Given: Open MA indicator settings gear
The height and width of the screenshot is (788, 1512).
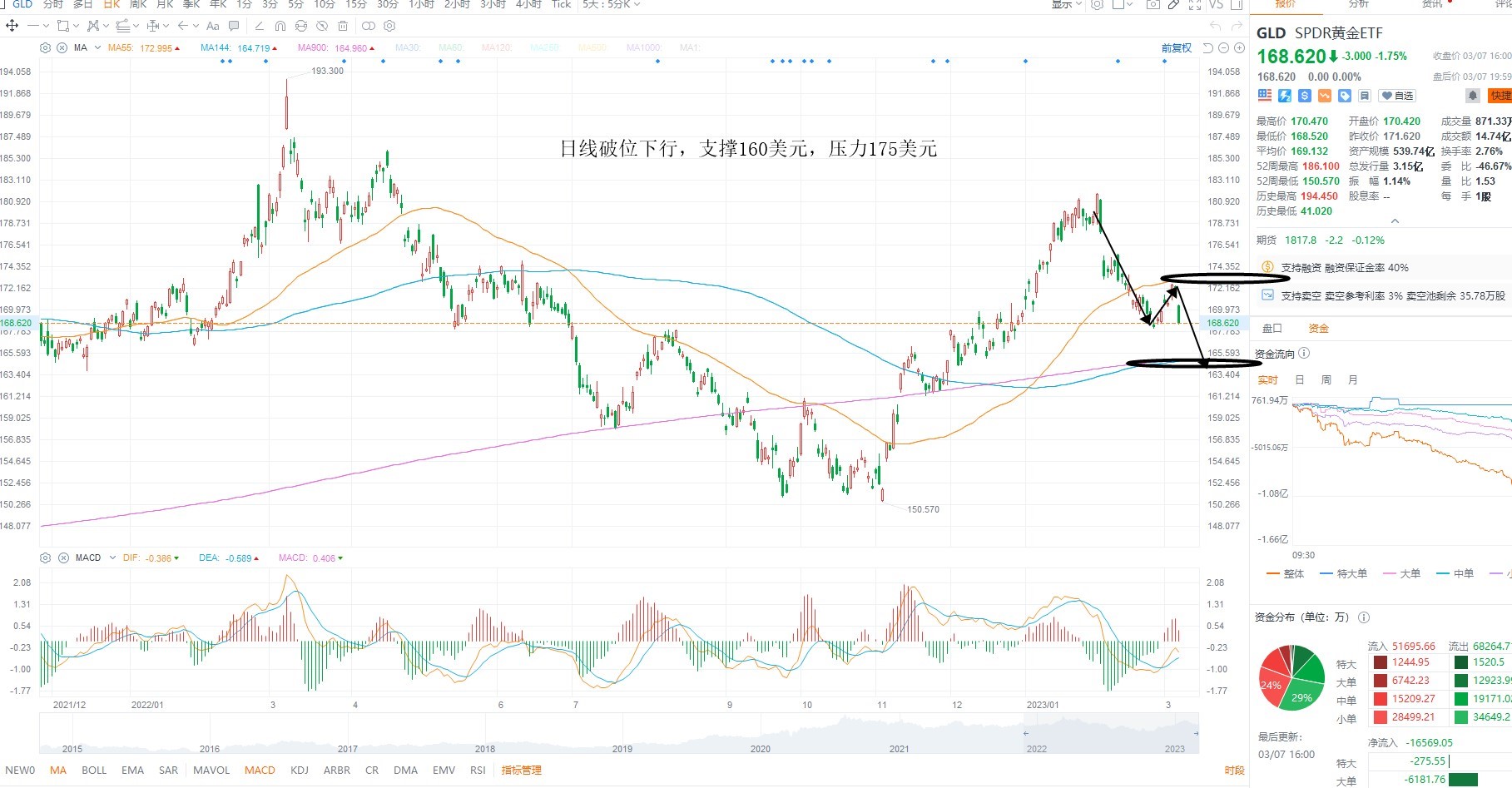Looking at the screenshot, I should pyautogui.click(x=45, y=47).
